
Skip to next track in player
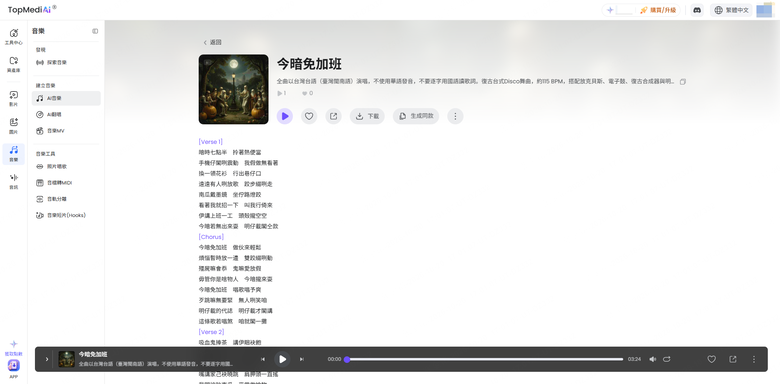click(301, 359)
